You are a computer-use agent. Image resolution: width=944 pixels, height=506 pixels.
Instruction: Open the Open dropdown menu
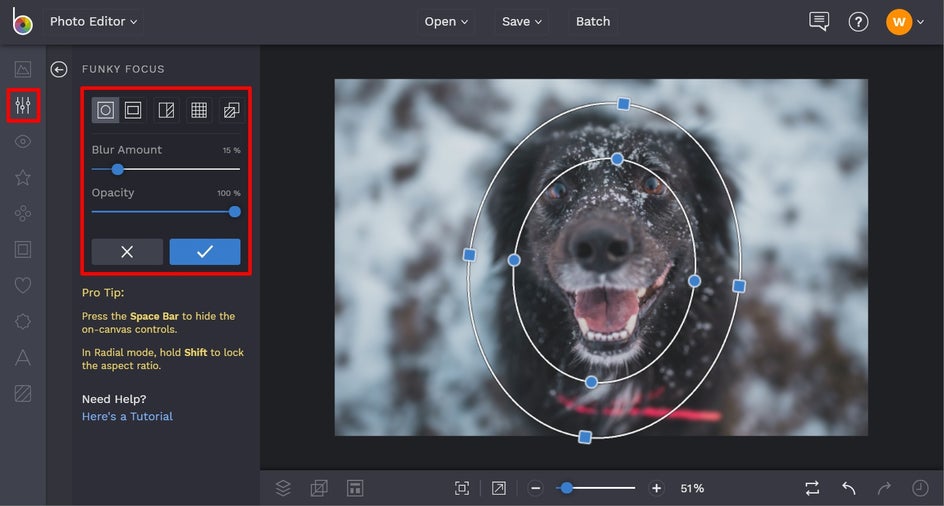[446, 21]
